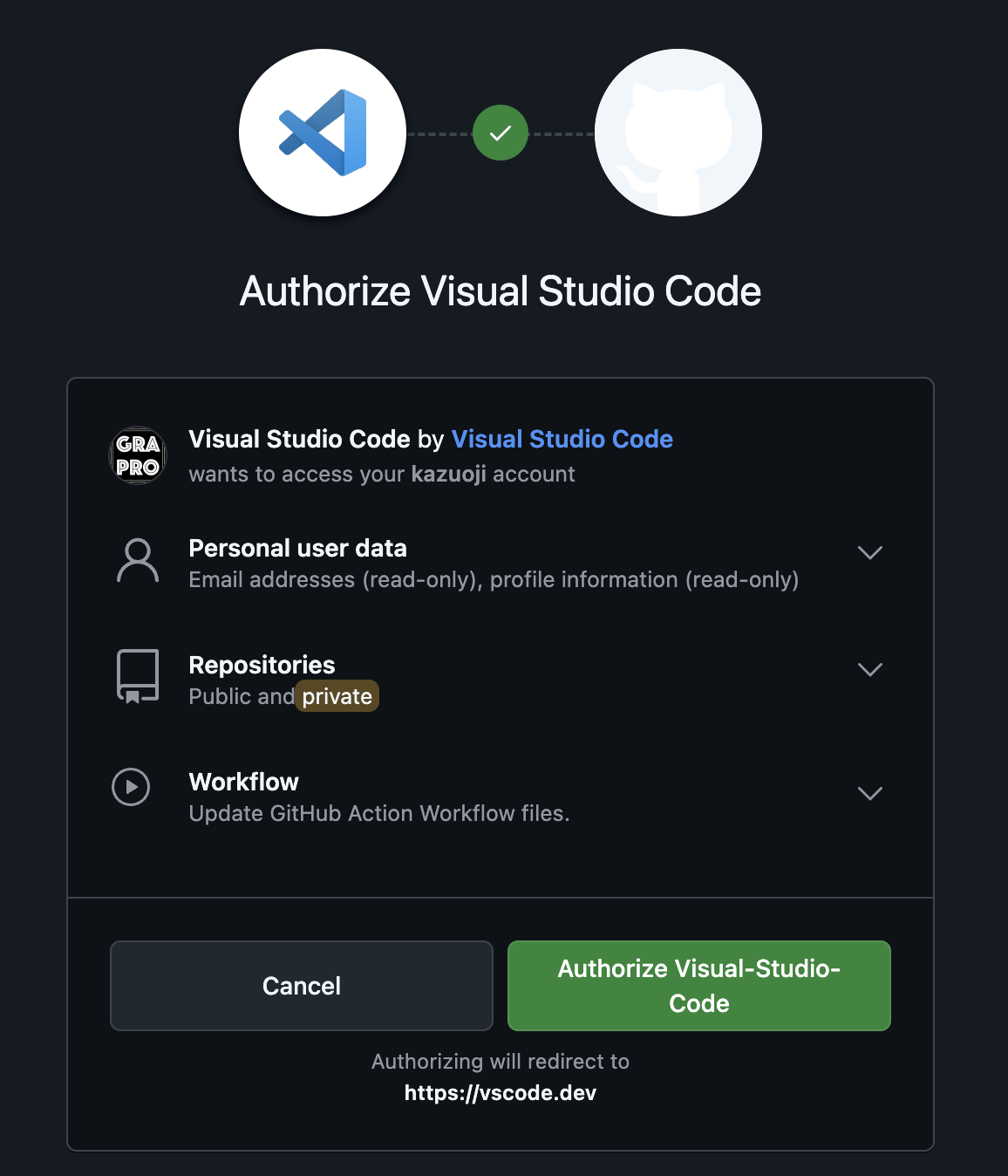Click the highlighted "private" label

coord(337,696)
